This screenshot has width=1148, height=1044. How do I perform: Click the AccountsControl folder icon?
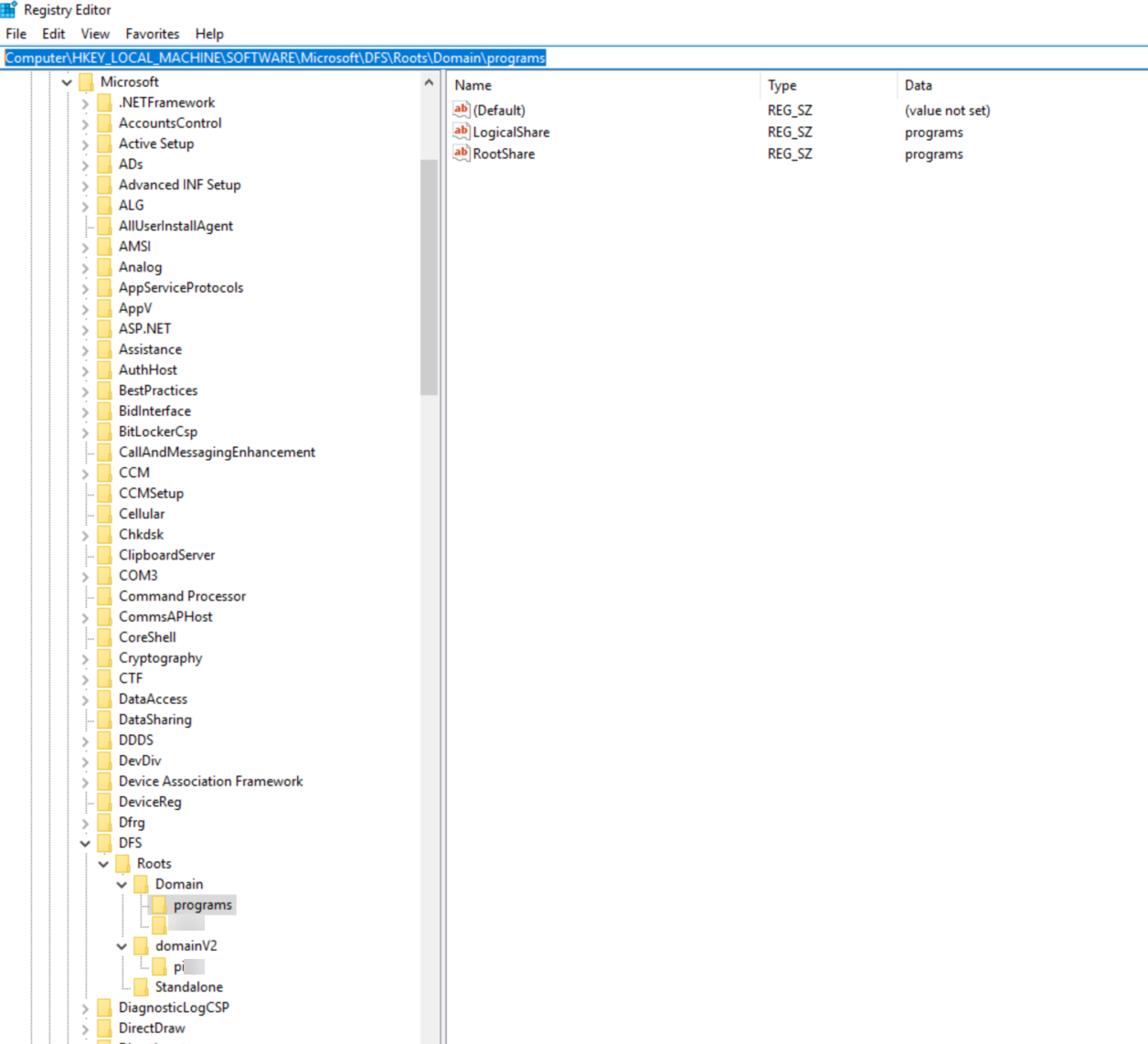pyautogui.click(x=105, y=123)
